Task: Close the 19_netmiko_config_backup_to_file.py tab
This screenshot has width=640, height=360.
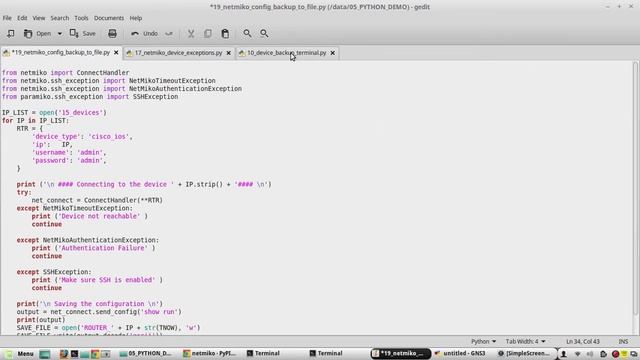Action: point(116,53)
